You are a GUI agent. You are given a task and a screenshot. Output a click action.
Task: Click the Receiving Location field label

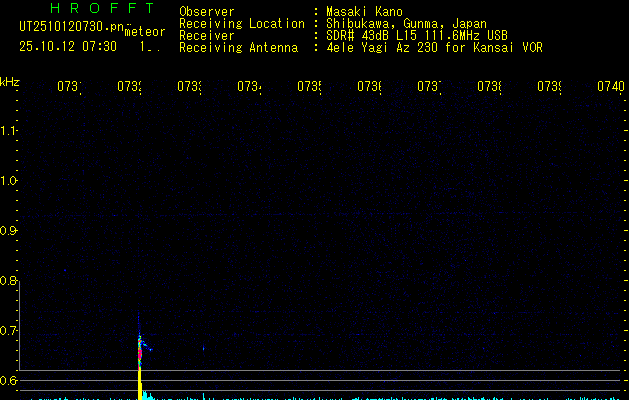tap(241, 24)
